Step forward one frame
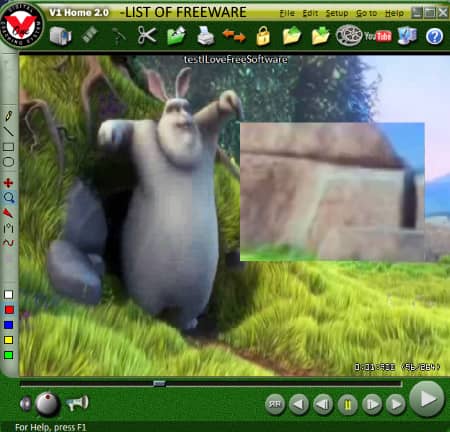Viewport: 450px width, 432px height. coord(372,405)
